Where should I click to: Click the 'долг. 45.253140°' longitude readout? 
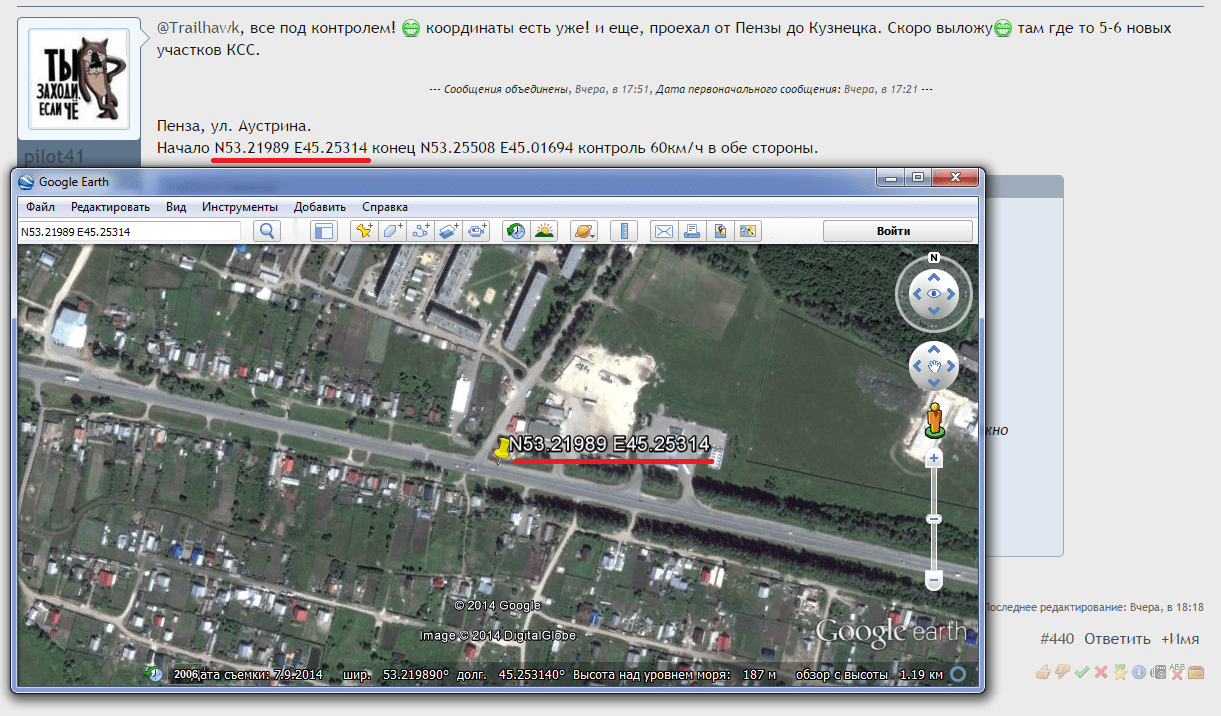click(510, 674)
